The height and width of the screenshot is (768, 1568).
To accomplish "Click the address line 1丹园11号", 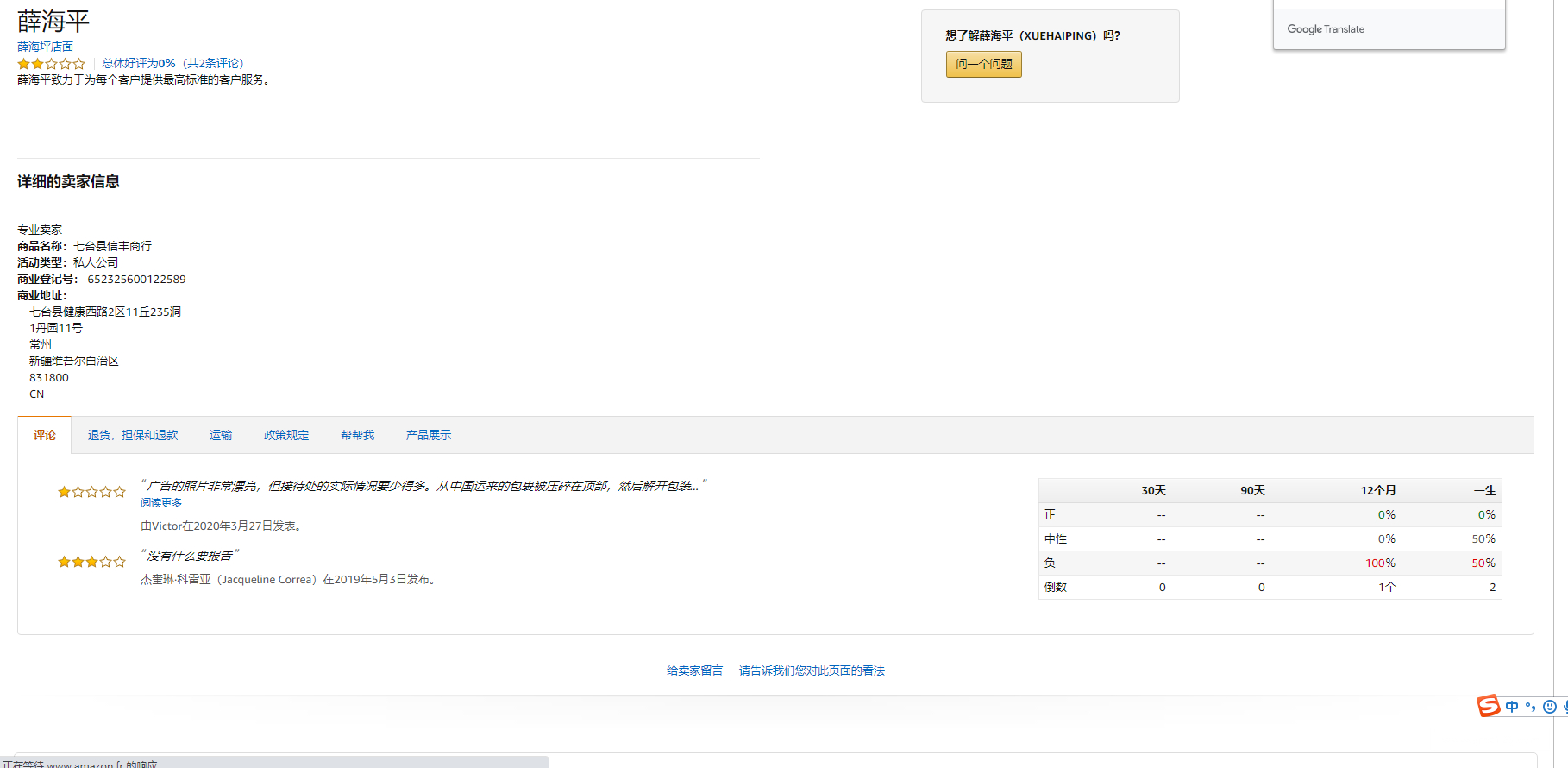I will click(56, 328).
